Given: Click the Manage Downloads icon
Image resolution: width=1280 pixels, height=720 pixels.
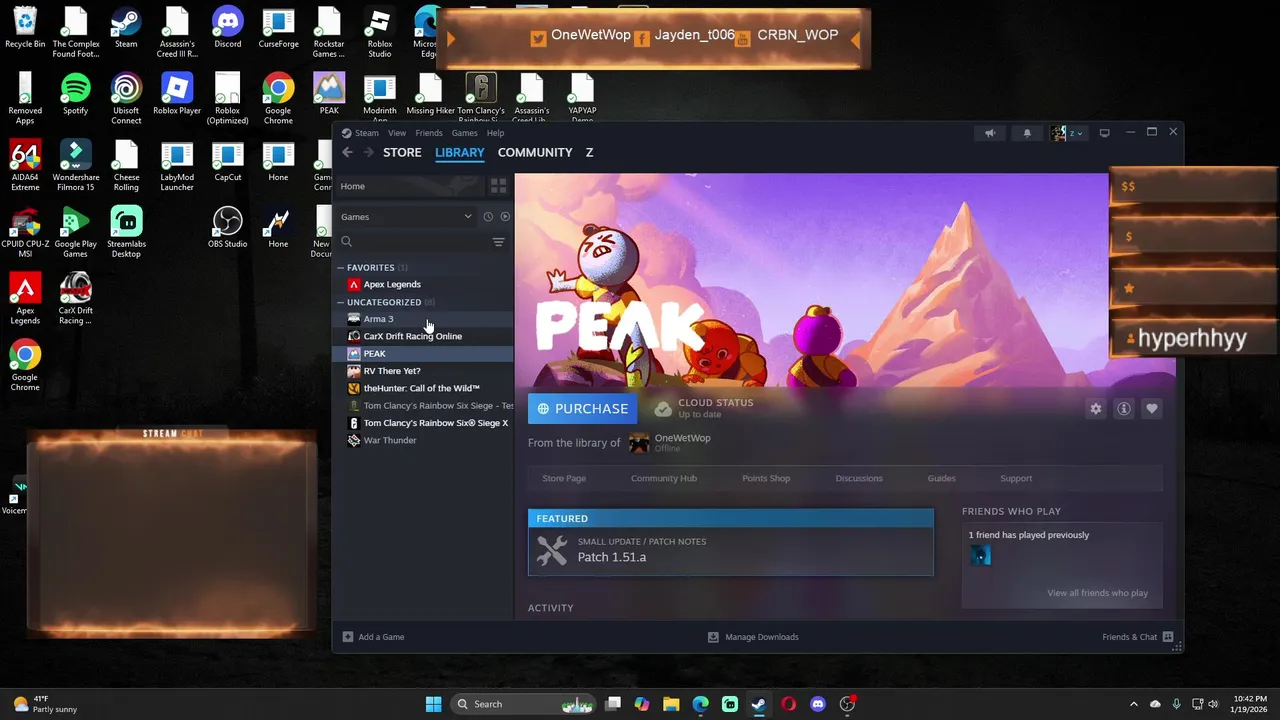Looking at the screenshot, I should click(713, 637).
